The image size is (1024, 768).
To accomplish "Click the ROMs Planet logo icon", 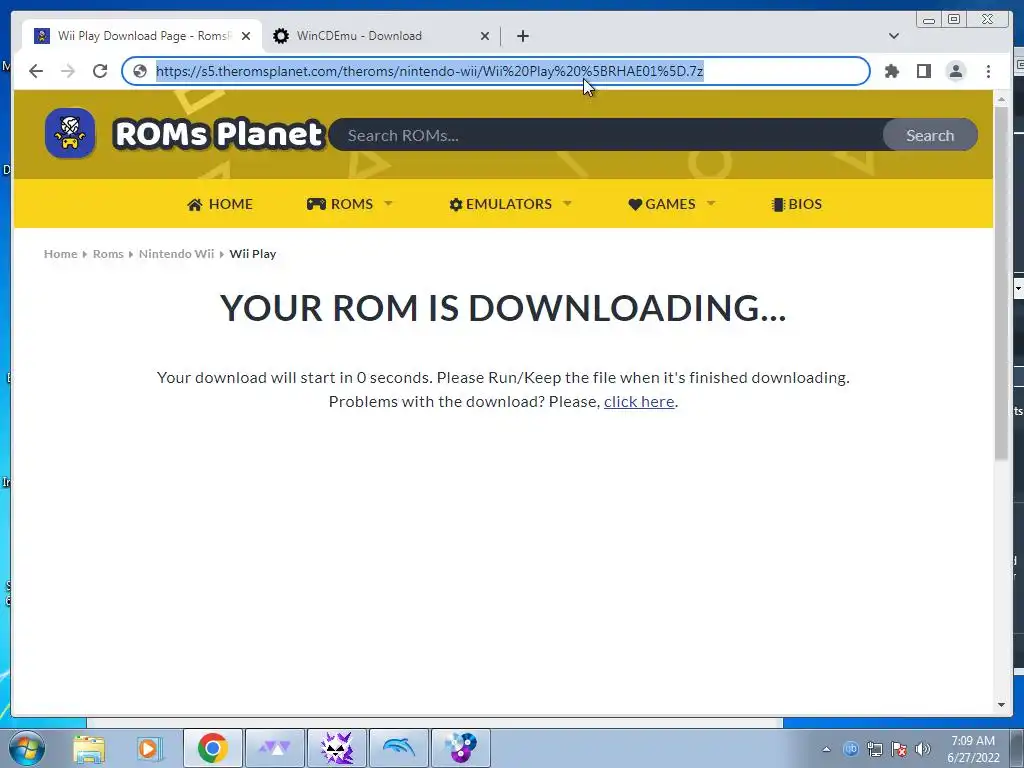I will click(x=70, y=133).
